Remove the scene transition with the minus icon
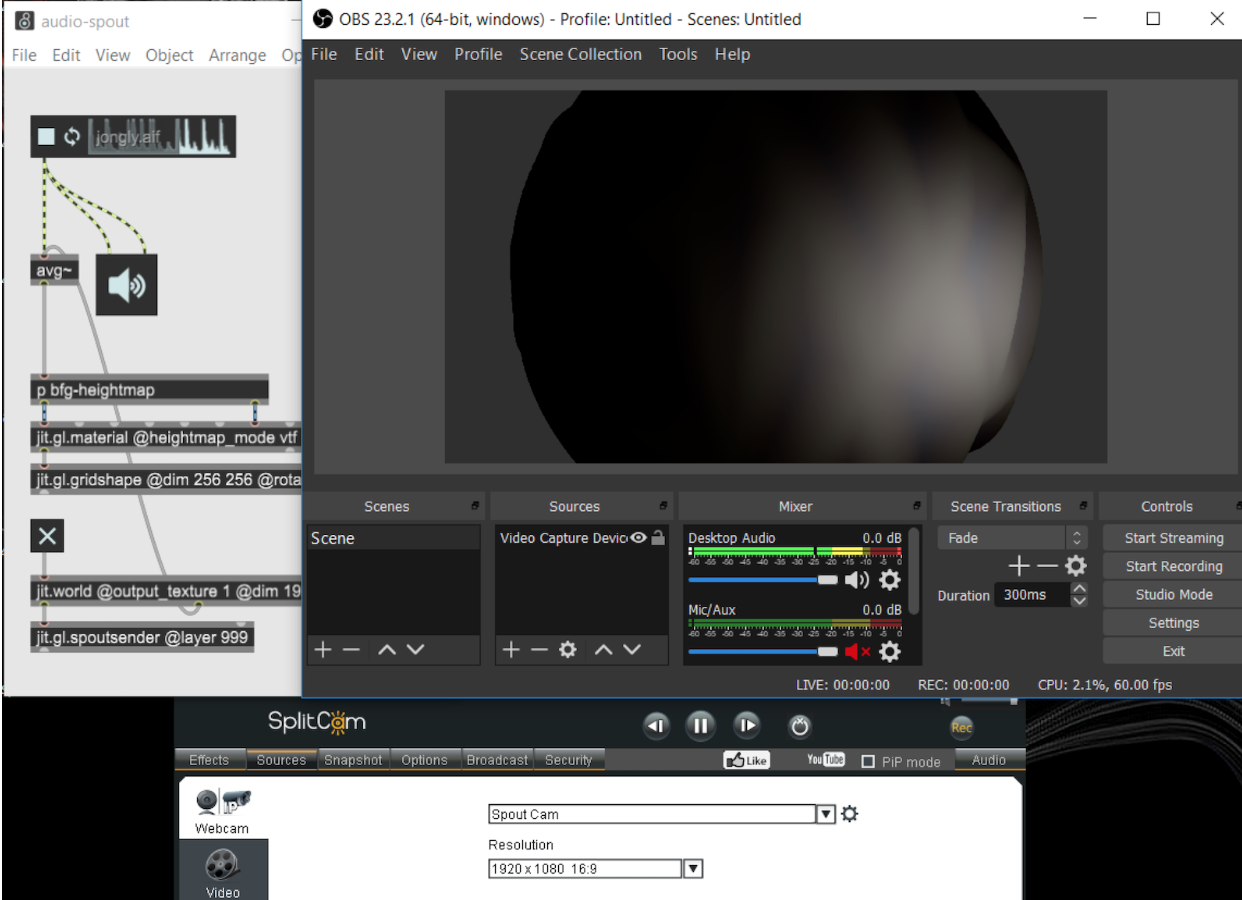This screenshot has height=900, width=1242. 1046,566
